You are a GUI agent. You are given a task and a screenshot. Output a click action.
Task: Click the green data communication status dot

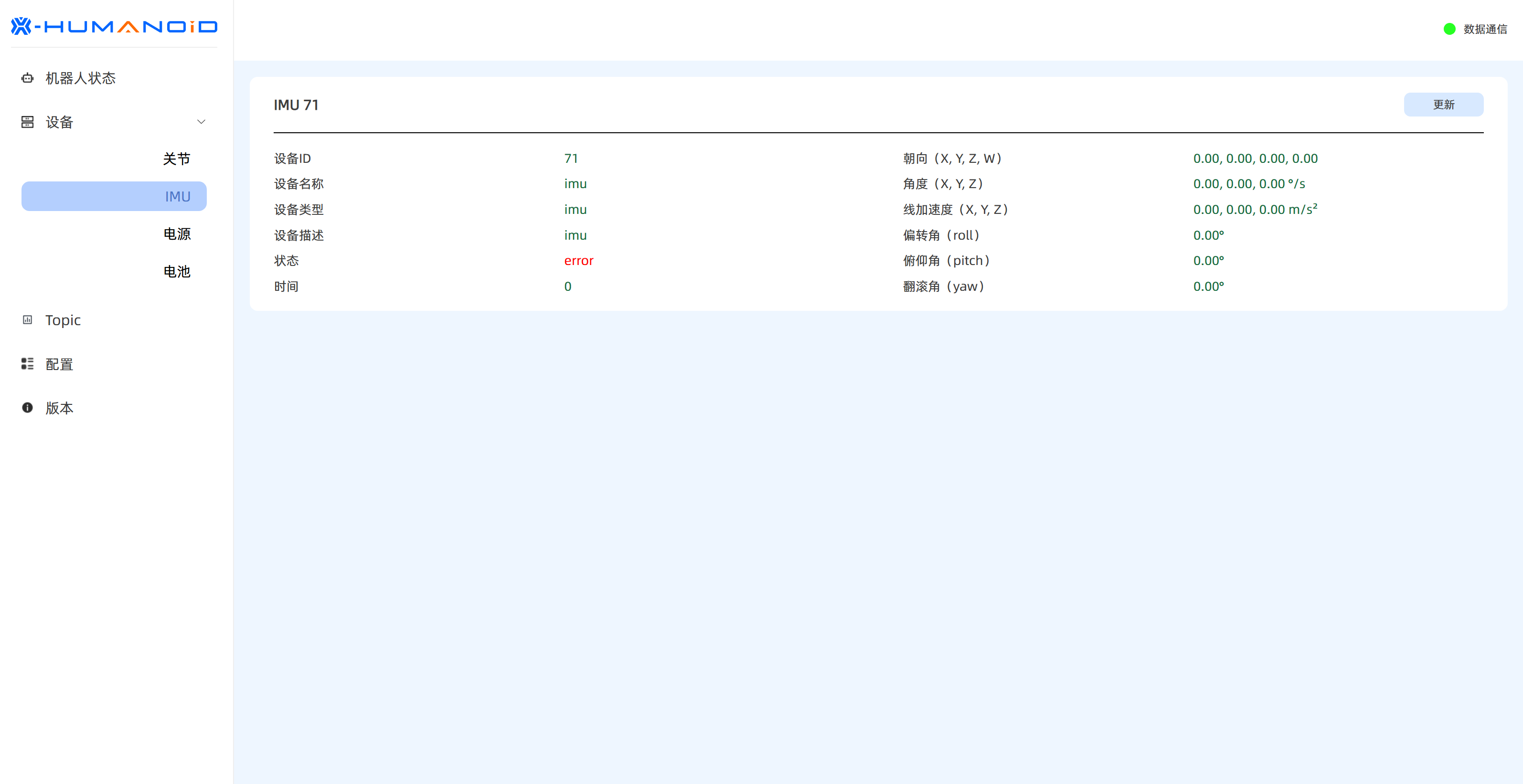click(x=1449, y=29)
